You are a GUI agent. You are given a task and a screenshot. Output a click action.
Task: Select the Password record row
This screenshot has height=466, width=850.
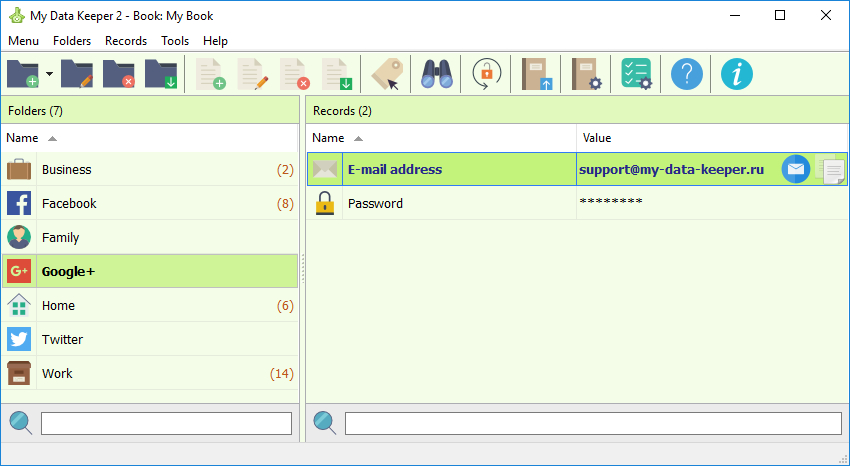pyautogui.click(x=577, y=204)
